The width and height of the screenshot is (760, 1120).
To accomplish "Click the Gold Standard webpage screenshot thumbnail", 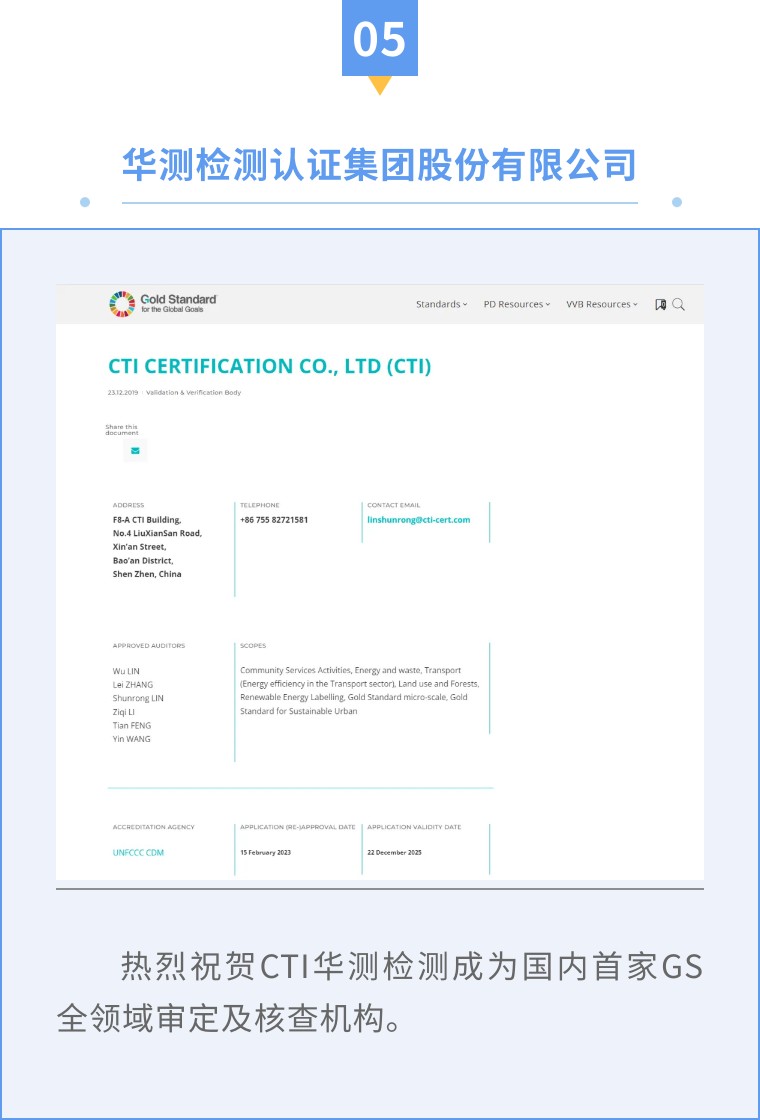I will [x=379, y=582].
